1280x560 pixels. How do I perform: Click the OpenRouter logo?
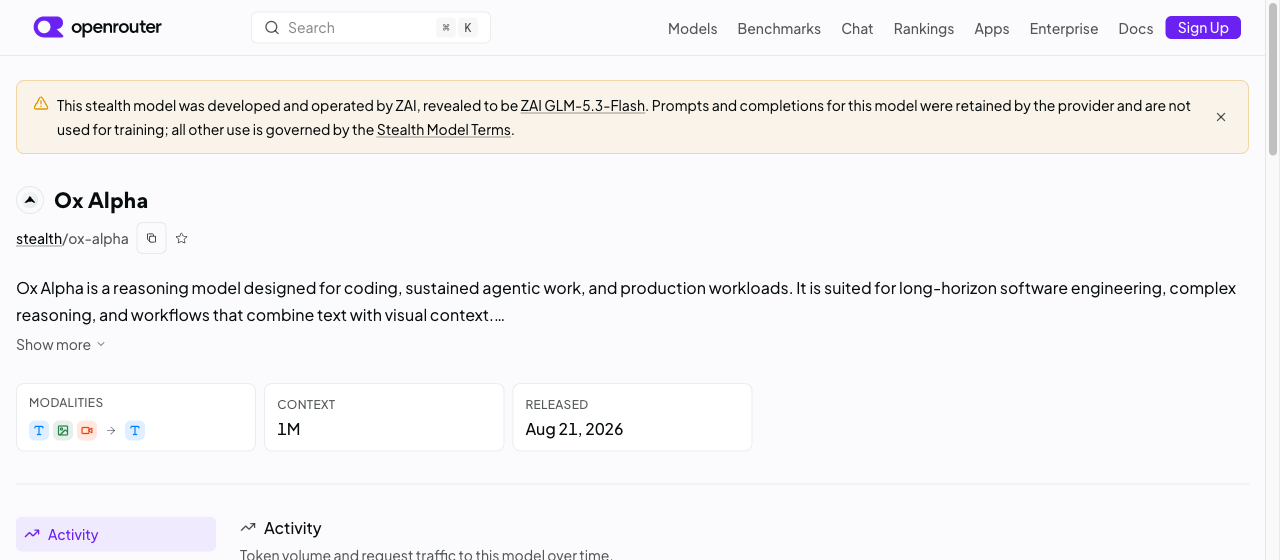97,27
